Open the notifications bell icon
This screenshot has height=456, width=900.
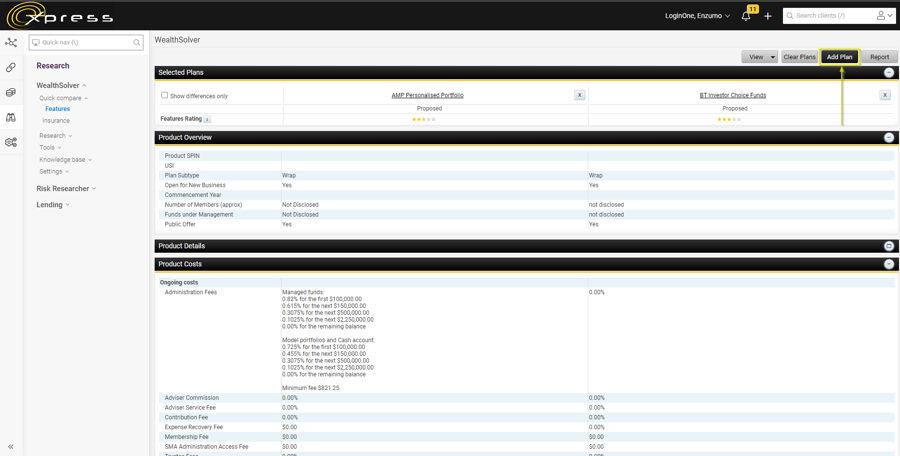point(746,16)
